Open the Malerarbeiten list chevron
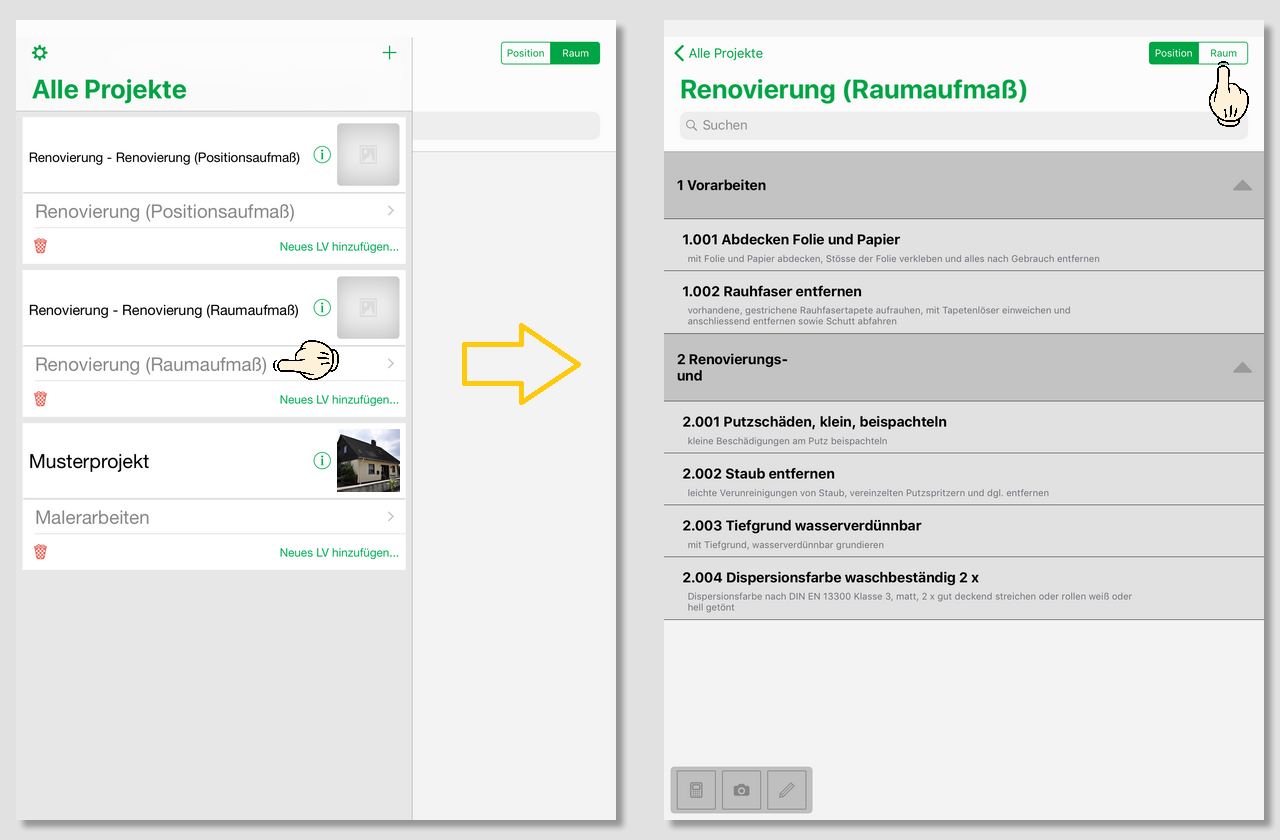This screenshot has width=1280, height=840. (390, 517)
